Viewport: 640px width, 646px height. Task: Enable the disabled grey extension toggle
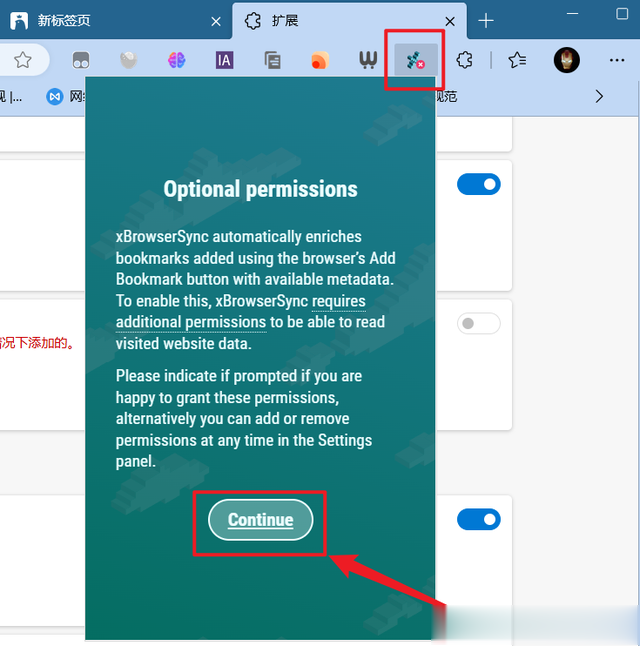(479, 323)
